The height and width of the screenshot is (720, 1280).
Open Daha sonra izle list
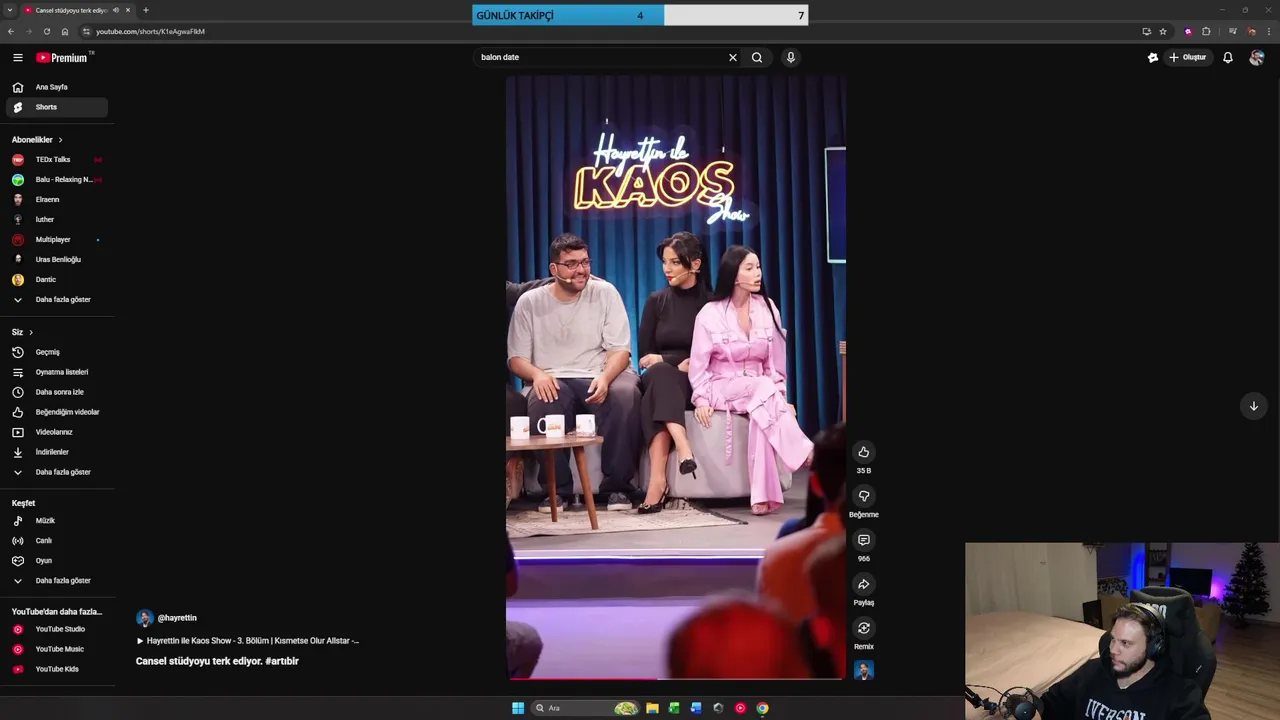pos(57,392)
